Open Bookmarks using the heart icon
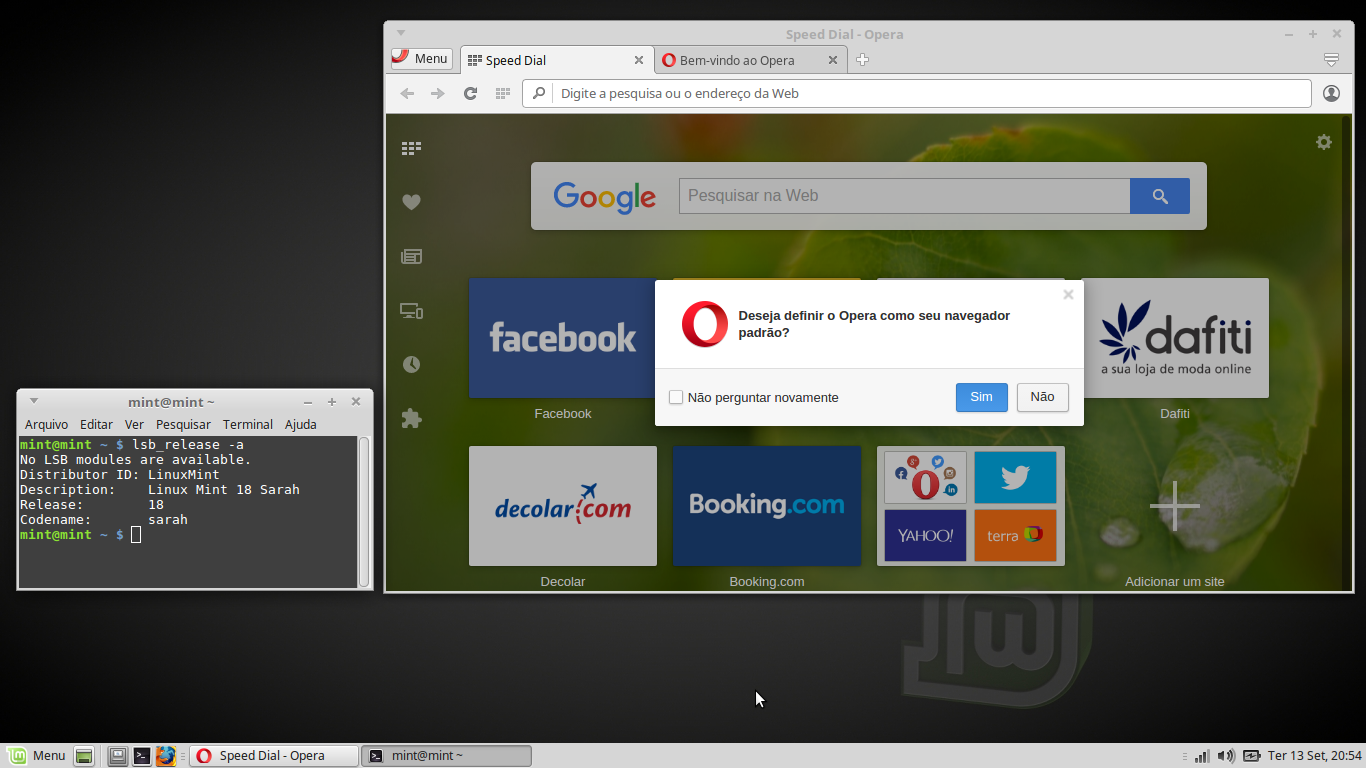 point(410,202)
